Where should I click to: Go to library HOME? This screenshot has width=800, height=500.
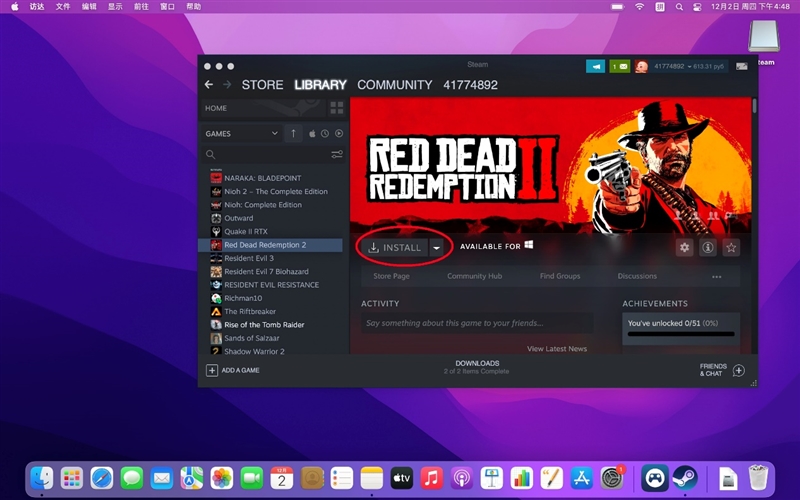coord(263,108)
